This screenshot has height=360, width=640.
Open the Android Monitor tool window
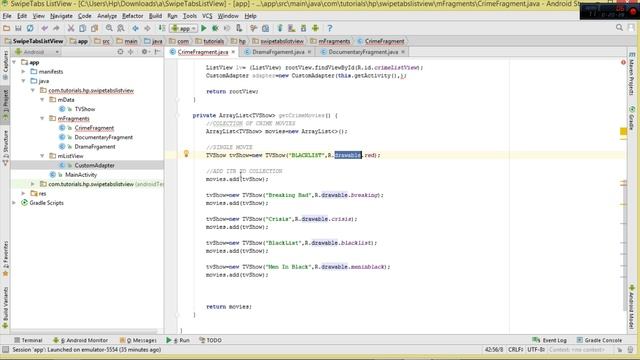point(81,340)
